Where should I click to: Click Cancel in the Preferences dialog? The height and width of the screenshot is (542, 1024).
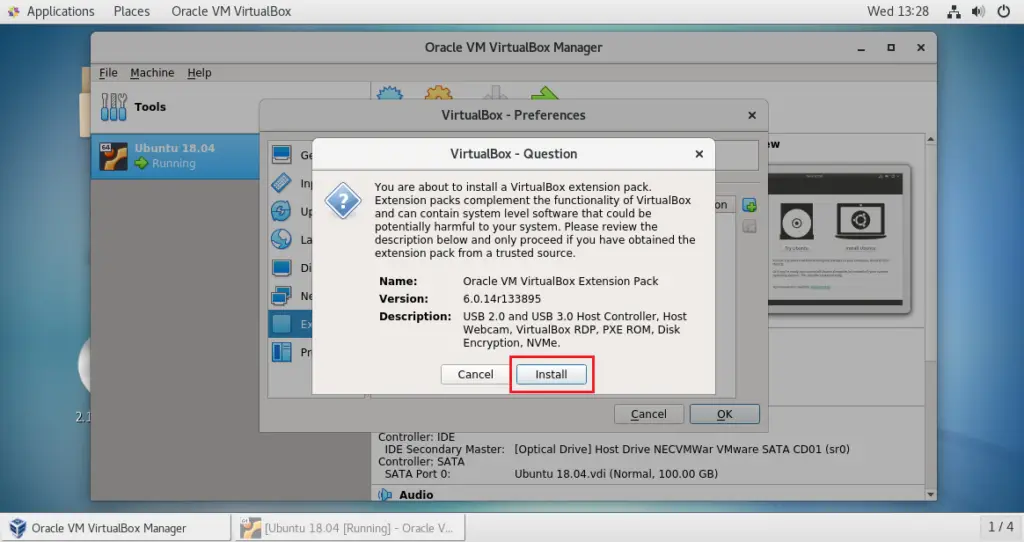coord(648,414)
